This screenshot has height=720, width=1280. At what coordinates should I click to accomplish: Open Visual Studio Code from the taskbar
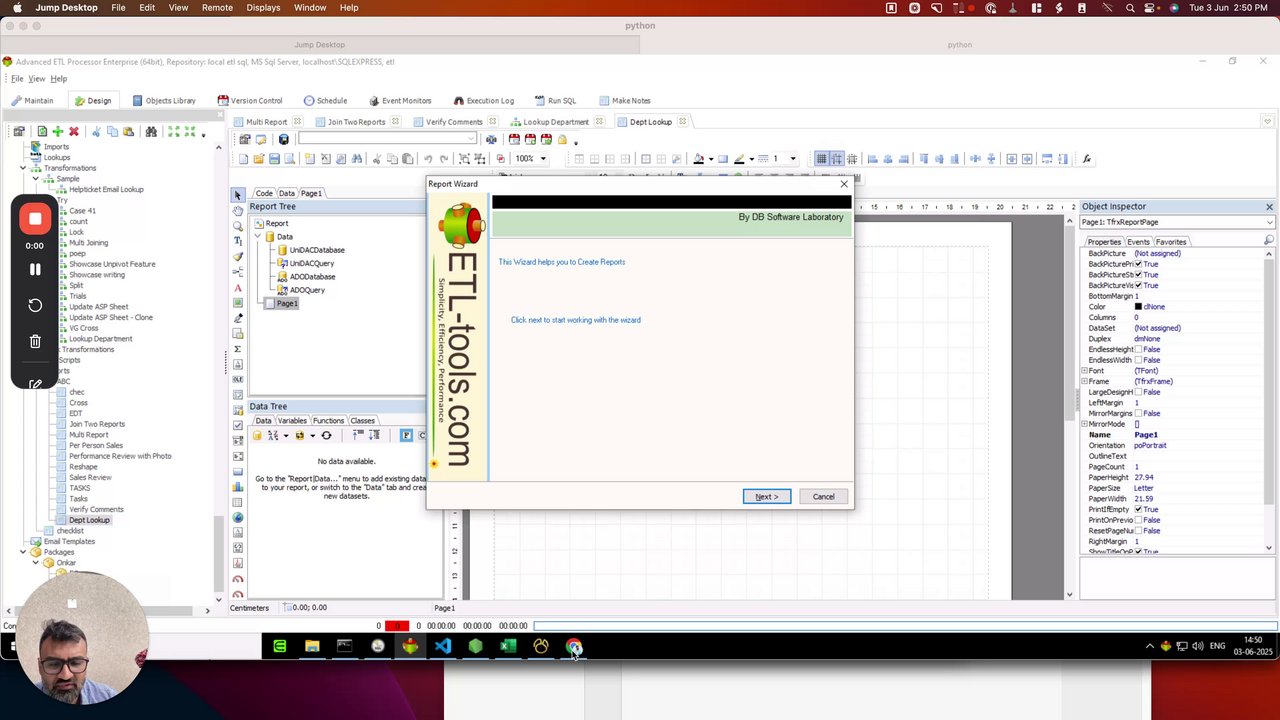click(x=443, y=646)
